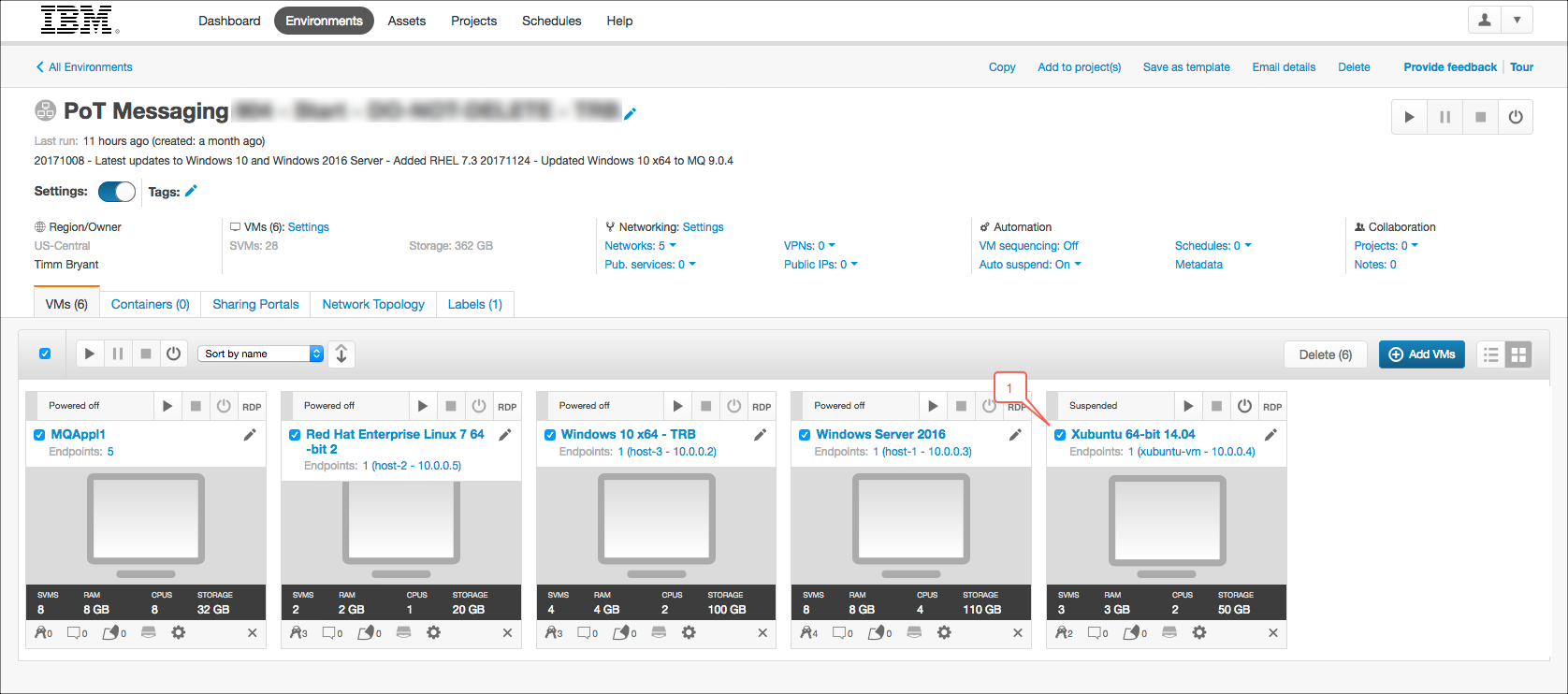Switch to Network Topology tab
The width and height of the screenshot is (1568, 694).
click(373, 304)
